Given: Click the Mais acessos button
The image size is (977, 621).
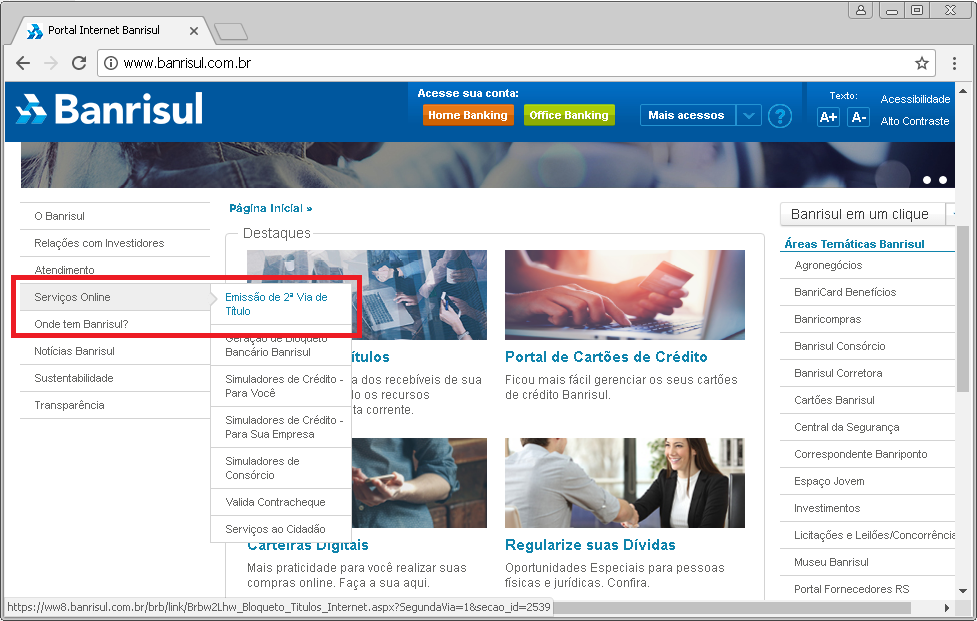Looking at the screenshot, I should [687, 115].
